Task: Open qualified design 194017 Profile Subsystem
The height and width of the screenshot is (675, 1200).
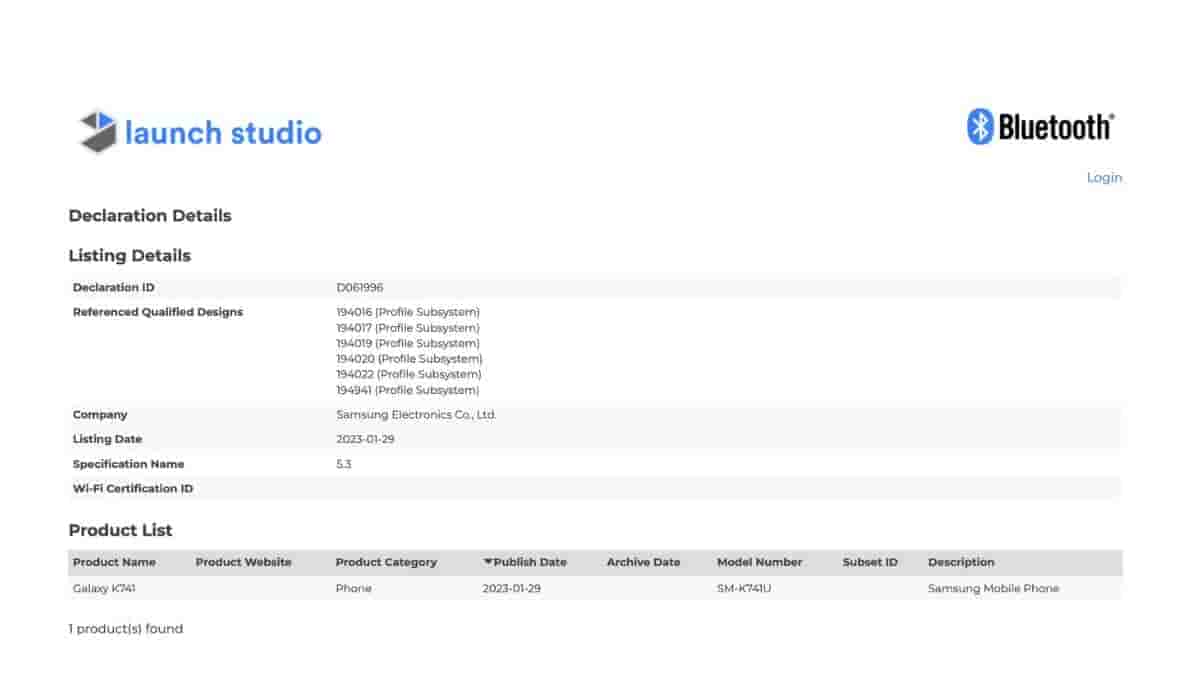Action: (408, 328)
